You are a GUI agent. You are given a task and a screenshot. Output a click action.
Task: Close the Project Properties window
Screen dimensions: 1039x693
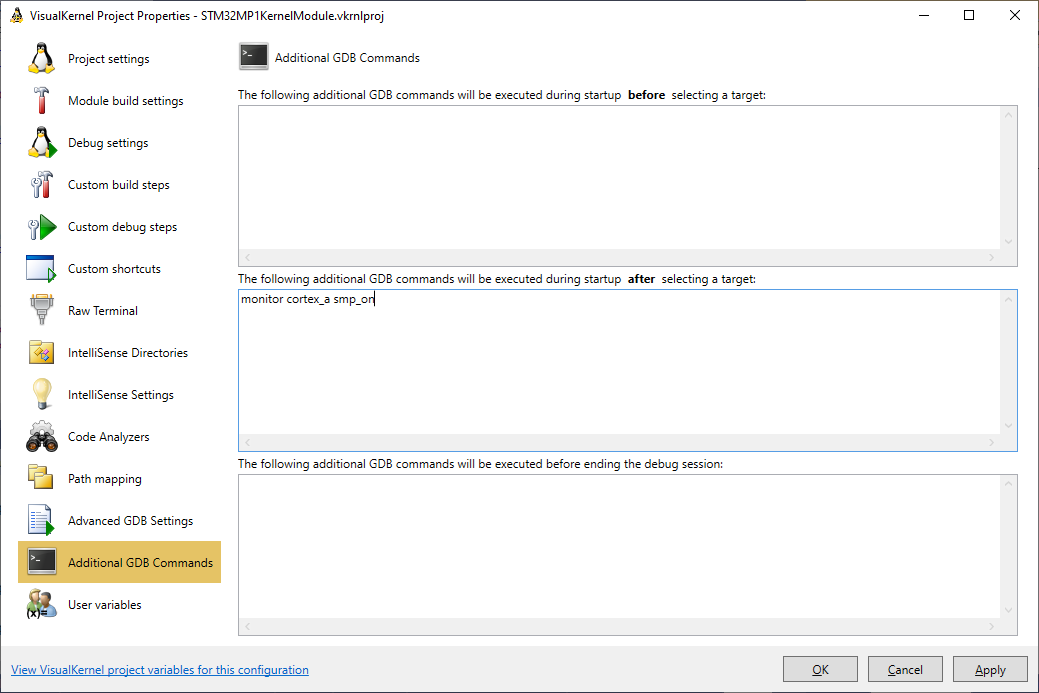[x=1014, y=15]
